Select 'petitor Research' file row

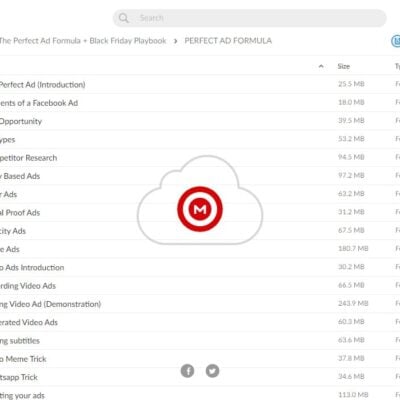pyautogui.click(x=200, y=158)
